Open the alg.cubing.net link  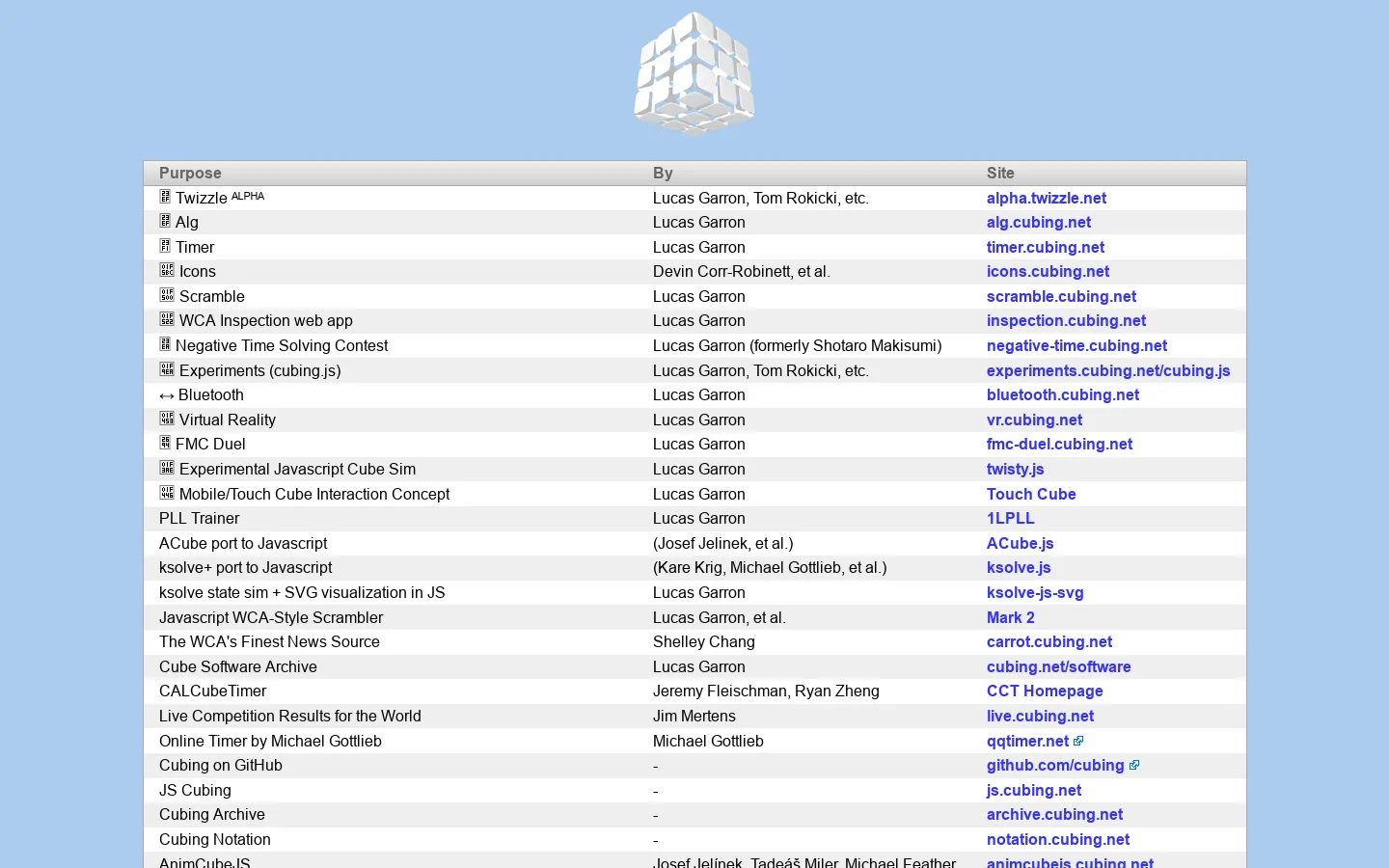tap(1039, 222)
